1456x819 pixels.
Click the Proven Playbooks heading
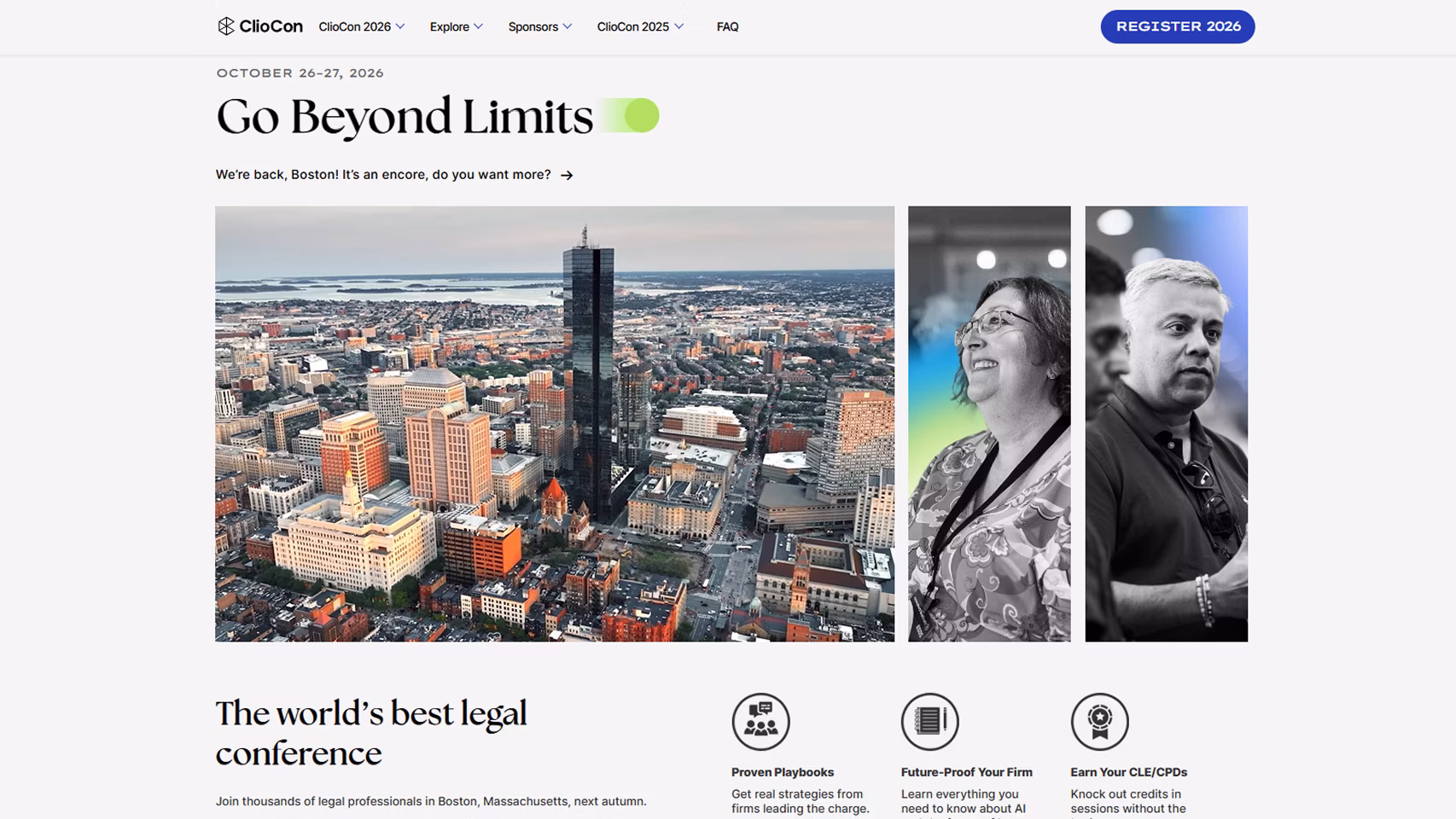coord(783,772)
